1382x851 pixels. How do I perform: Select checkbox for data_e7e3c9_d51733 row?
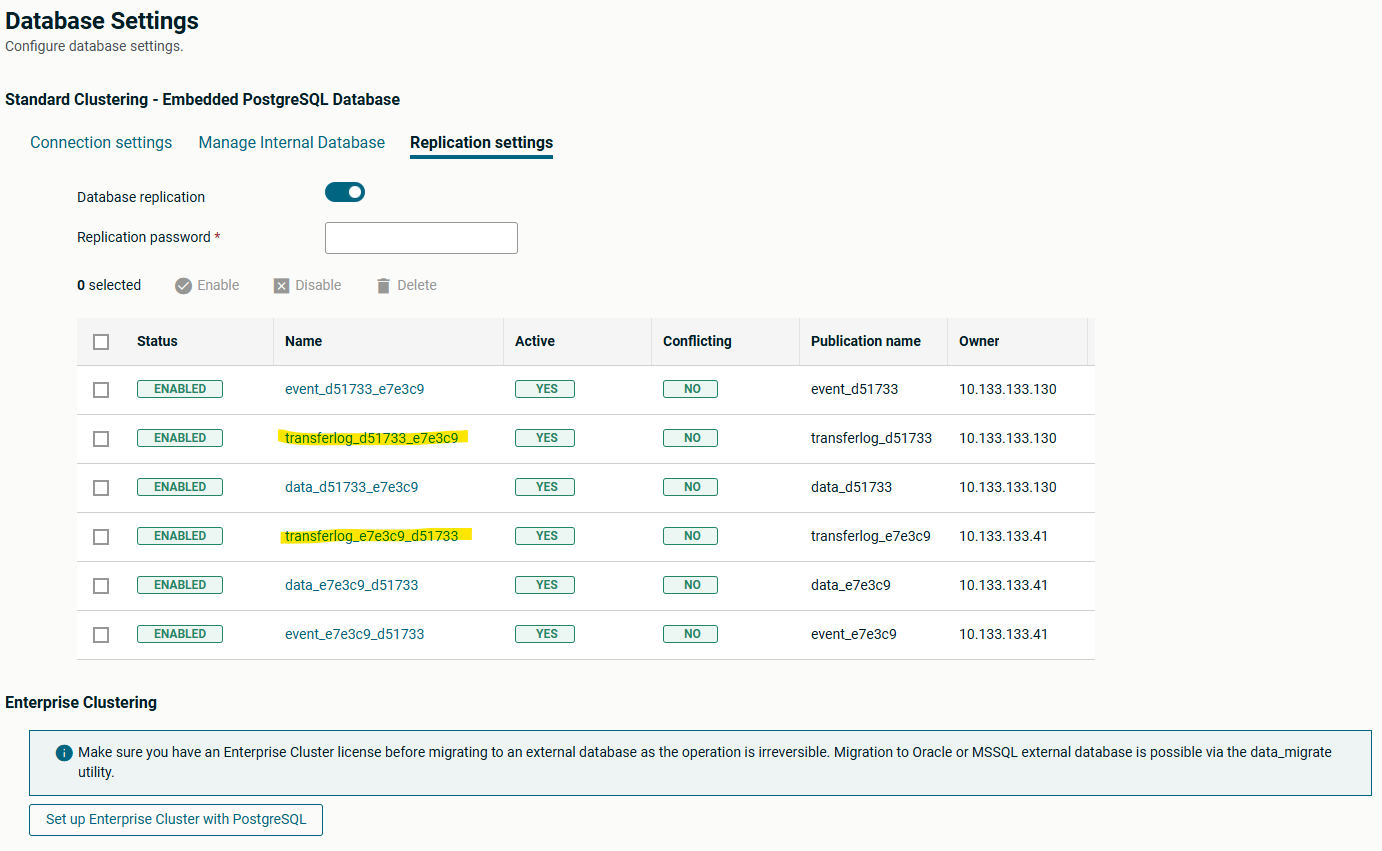101,586
